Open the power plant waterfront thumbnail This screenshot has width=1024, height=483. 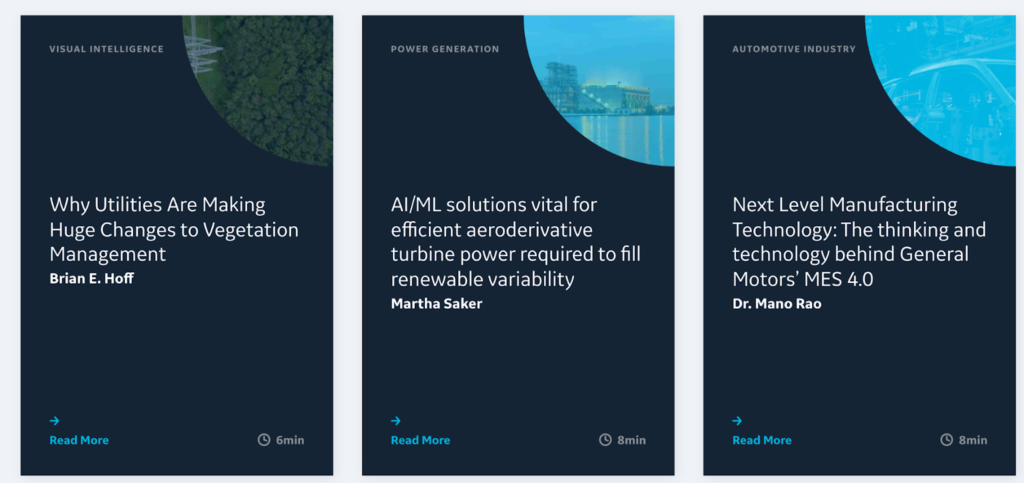tap(610, 85)
